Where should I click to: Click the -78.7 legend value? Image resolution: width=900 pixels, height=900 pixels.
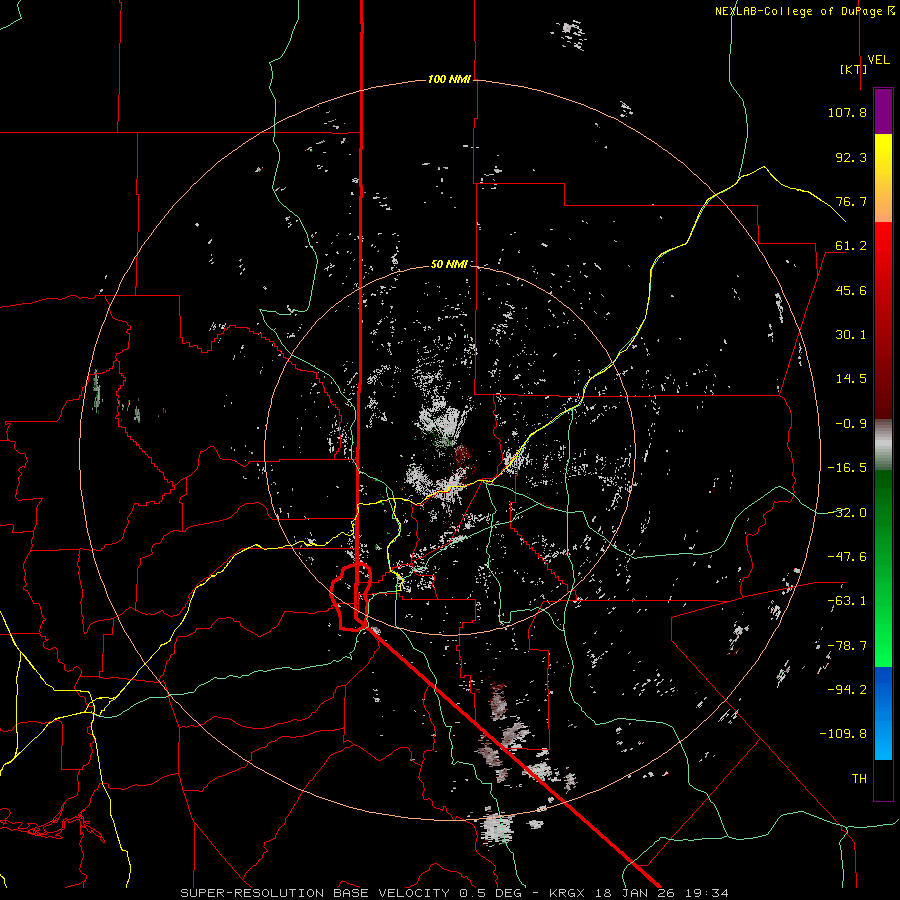pyautogui.click(x=847, y=646)
